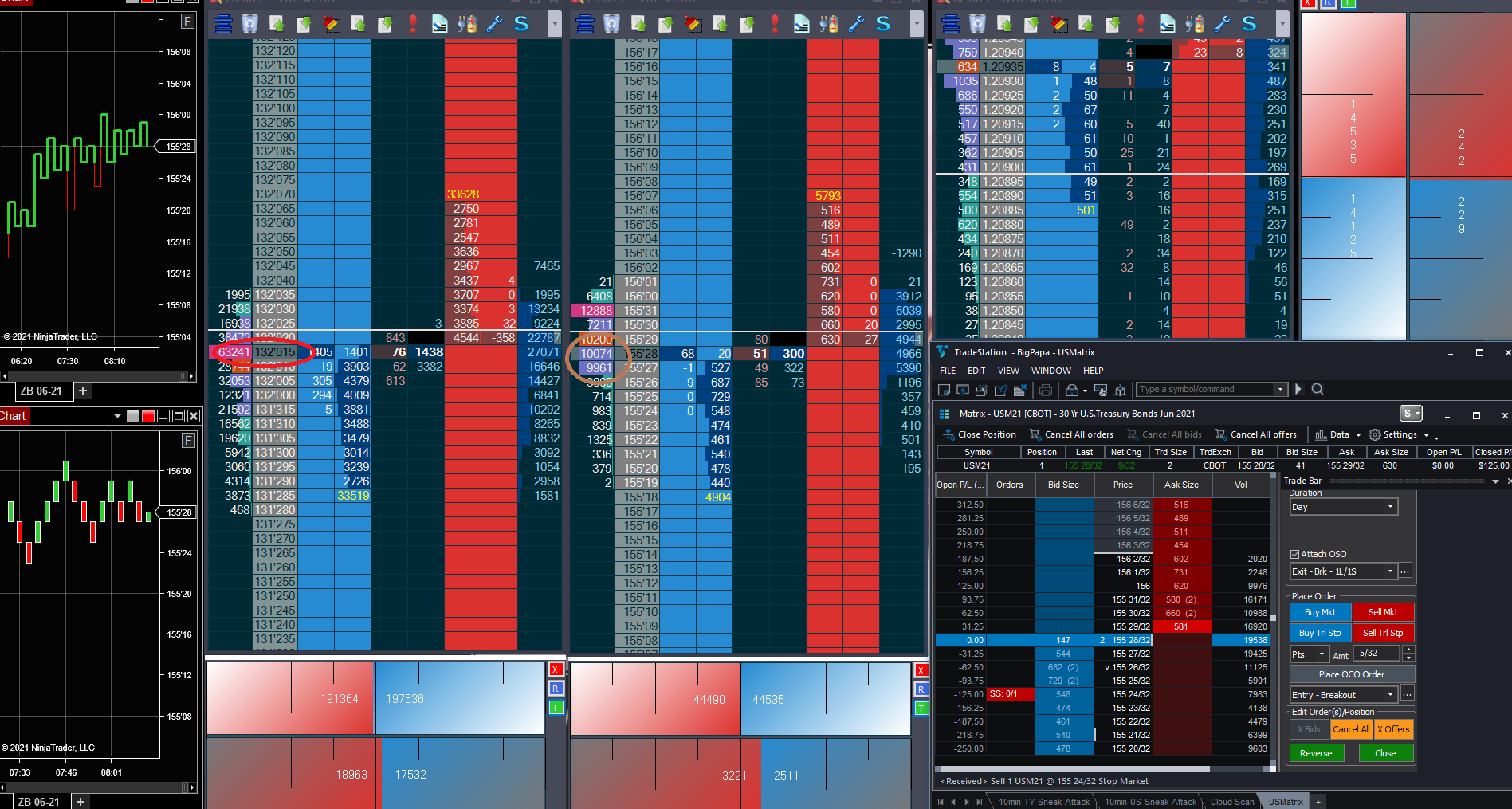Click the eraser page icon in the 1.209 DOM toolbar
Image resolution: width=1512 pixels, height=809 pixels.
tap(1167, 25)
